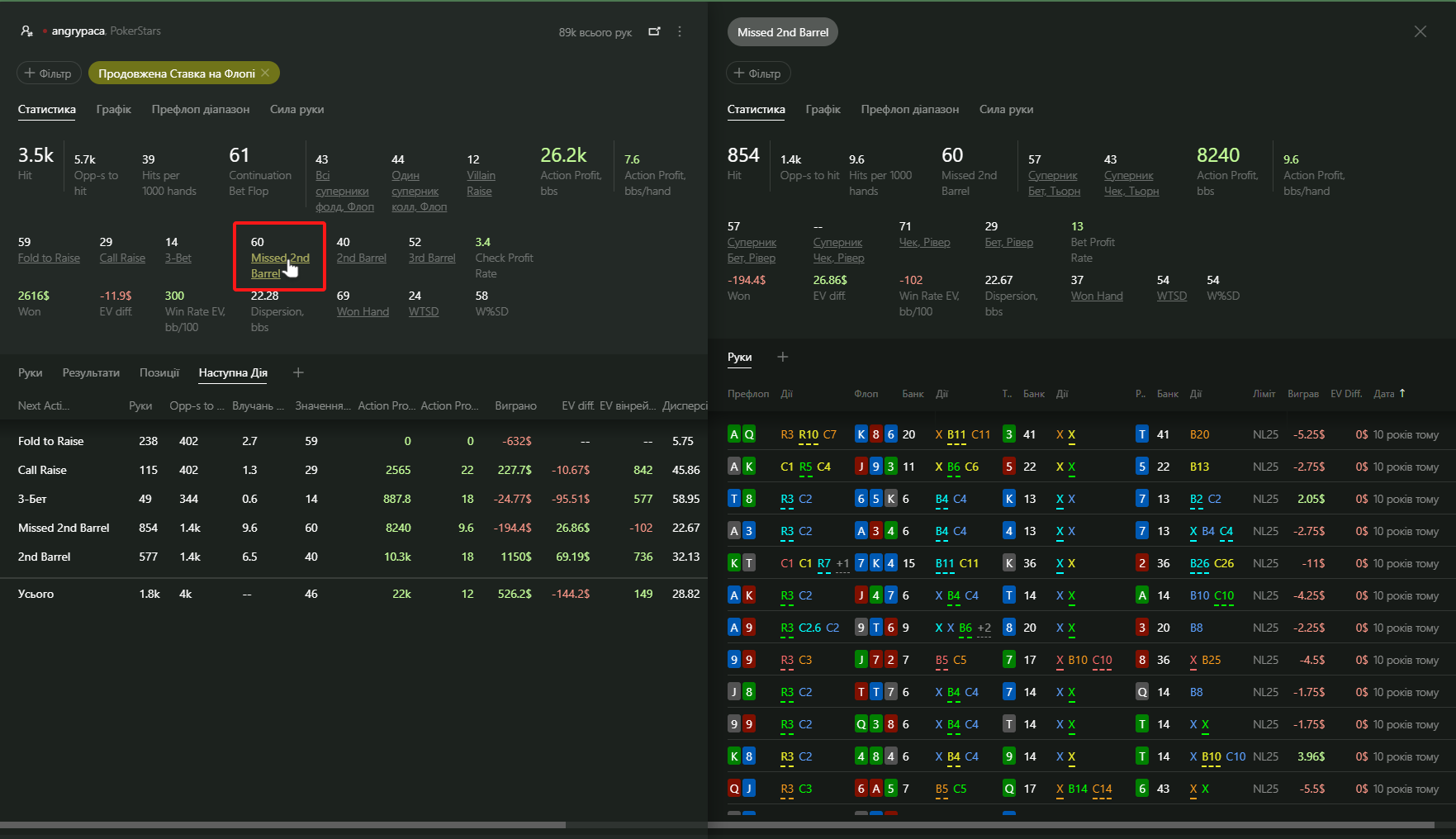Select the Fold to Raise table row
The height and width of the screenshot is (839, 1456).
click(353, 441)
